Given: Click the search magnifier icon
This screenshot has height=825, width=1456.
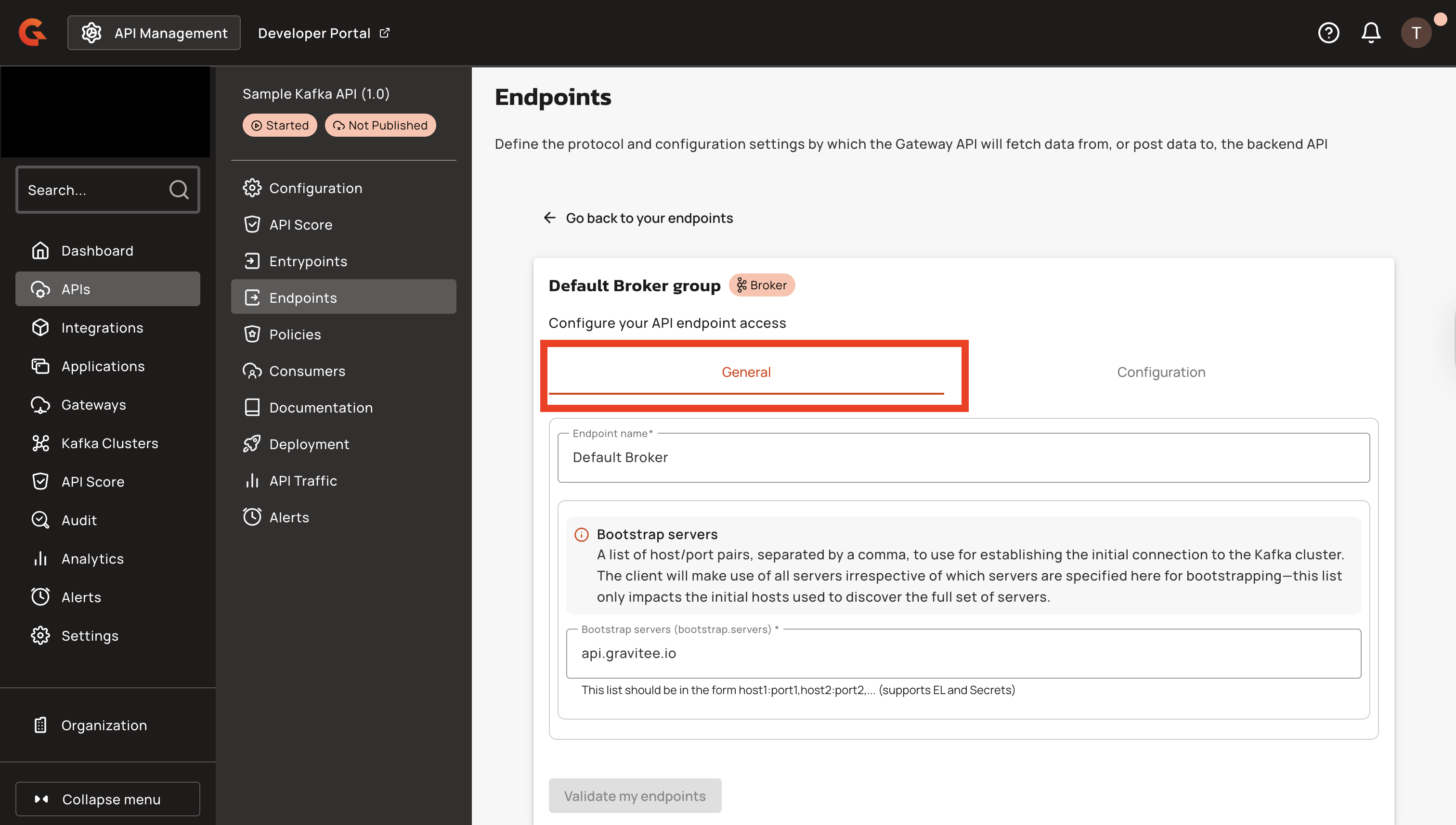Looking at the screenshot, I should [x=179, y=190].
